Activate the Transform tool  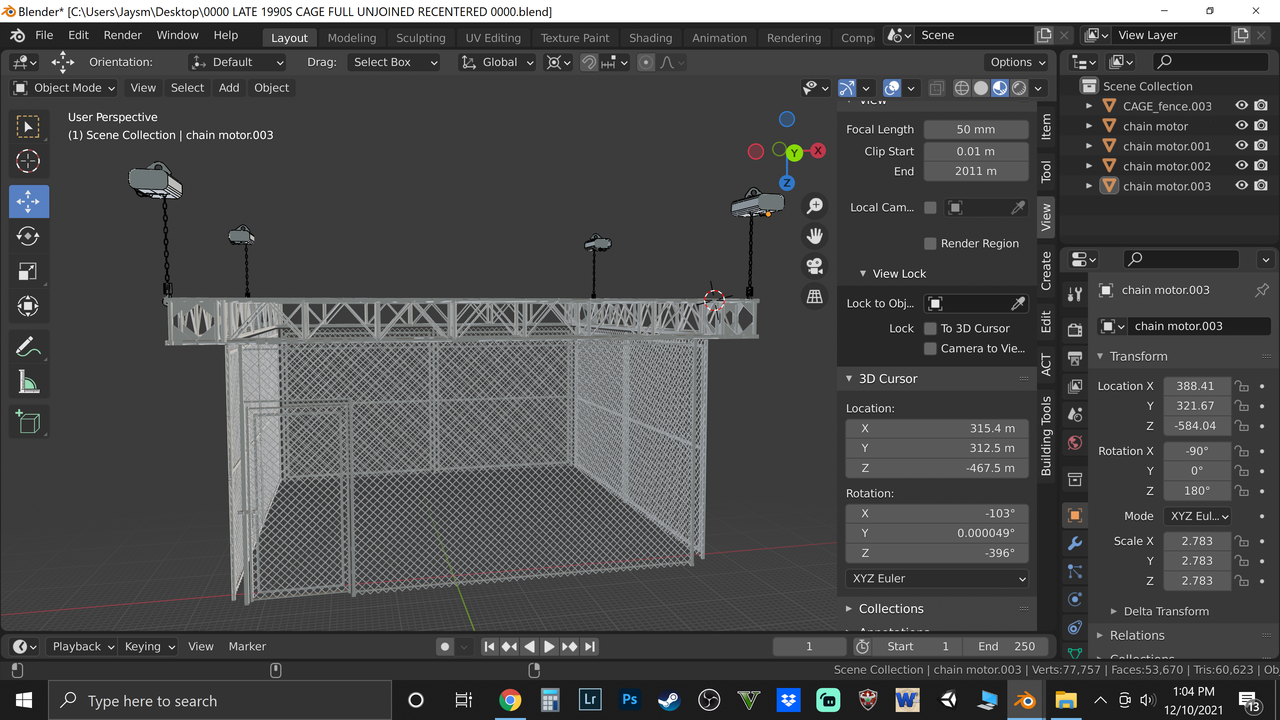[x=28, y=306]
